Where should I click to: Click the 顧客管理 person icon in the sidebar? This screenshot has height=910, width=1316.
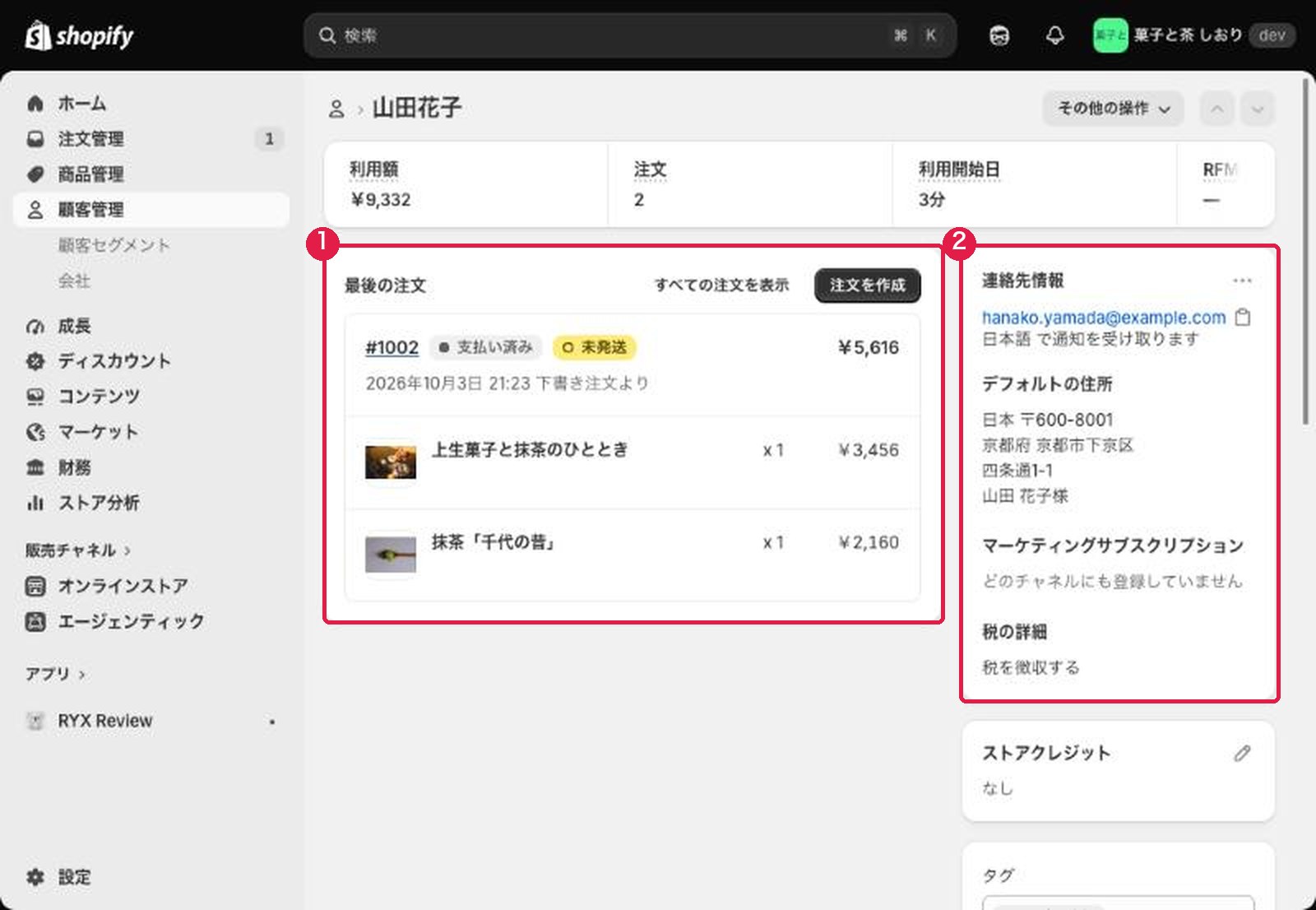[35, 210]
